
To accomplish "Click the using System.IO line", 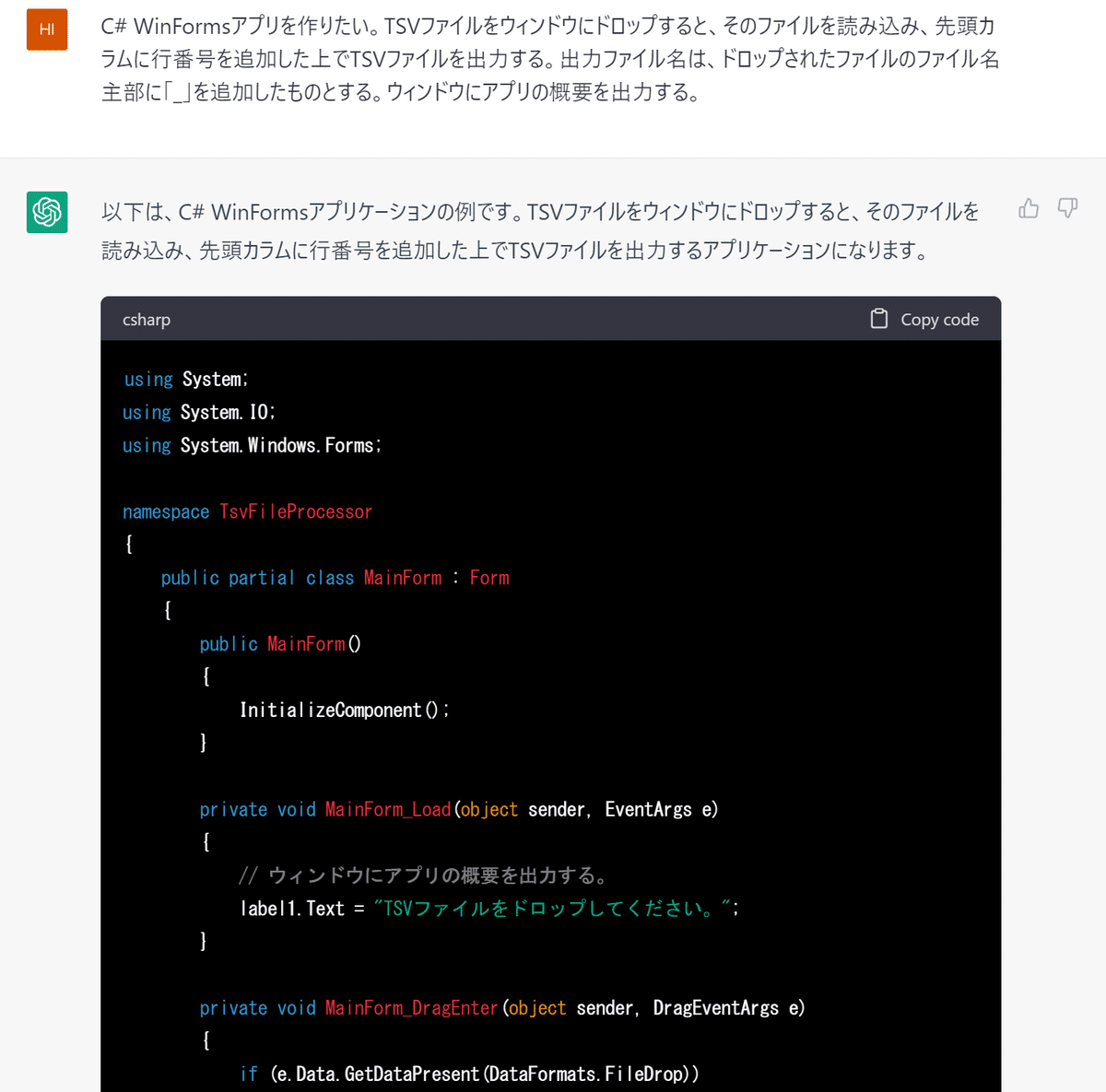I will click(x=197, y=412).
